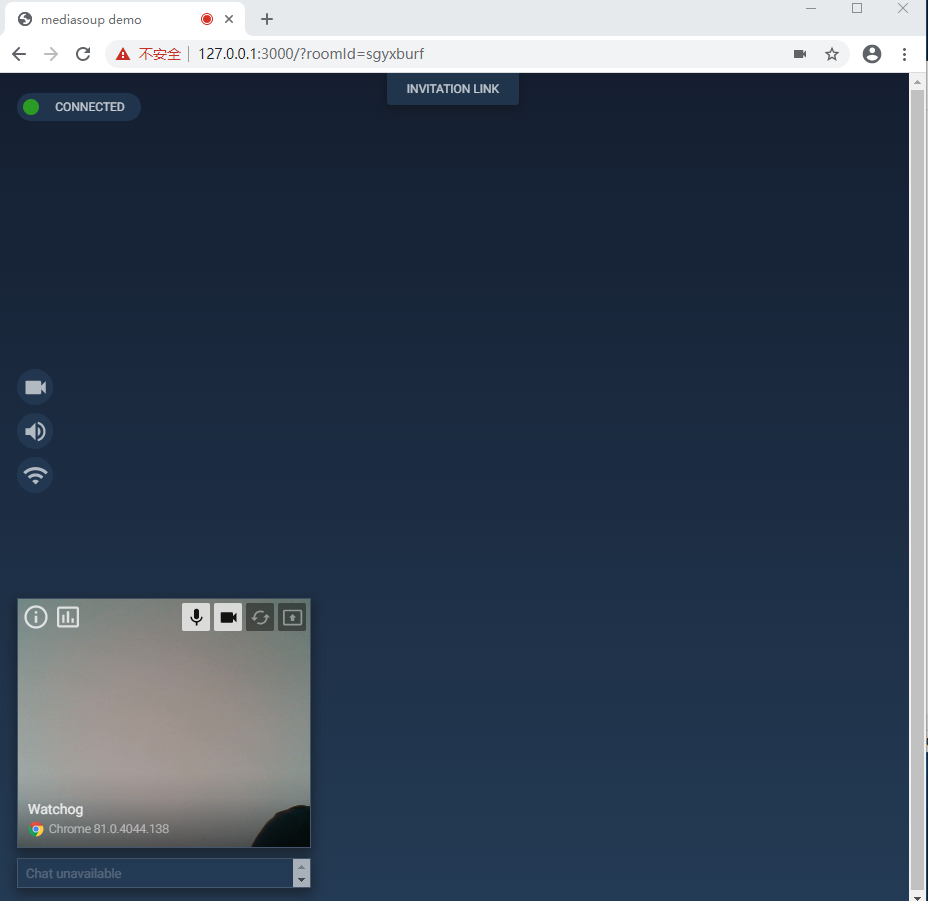Click the down arrow beside the chat box
This screenshot has width=928, height=901.
click(x=301, y=880)
